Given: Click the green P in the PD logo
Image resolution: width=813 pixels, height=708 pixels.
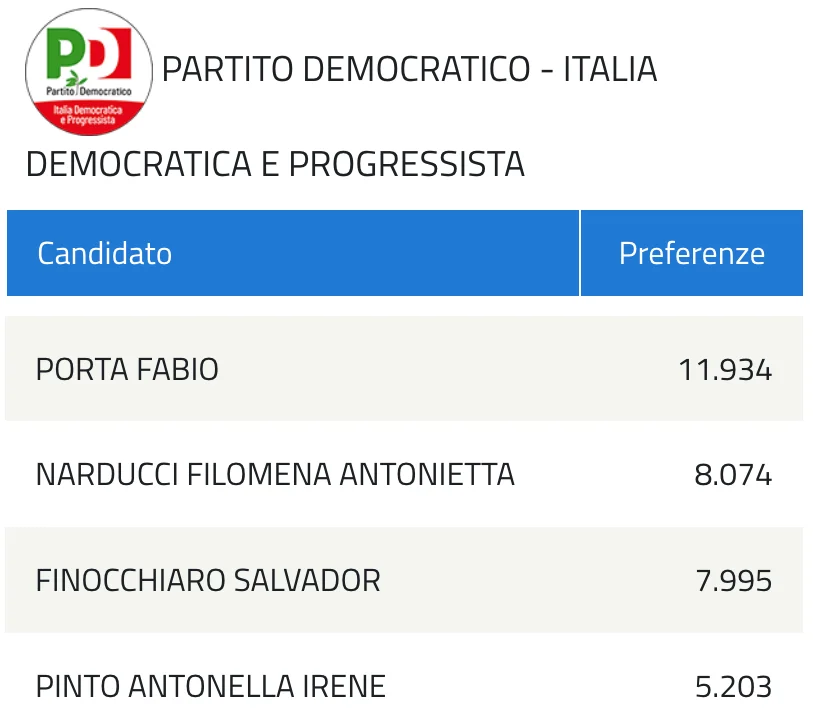Looking at the screenshot, I should [64, 53].
